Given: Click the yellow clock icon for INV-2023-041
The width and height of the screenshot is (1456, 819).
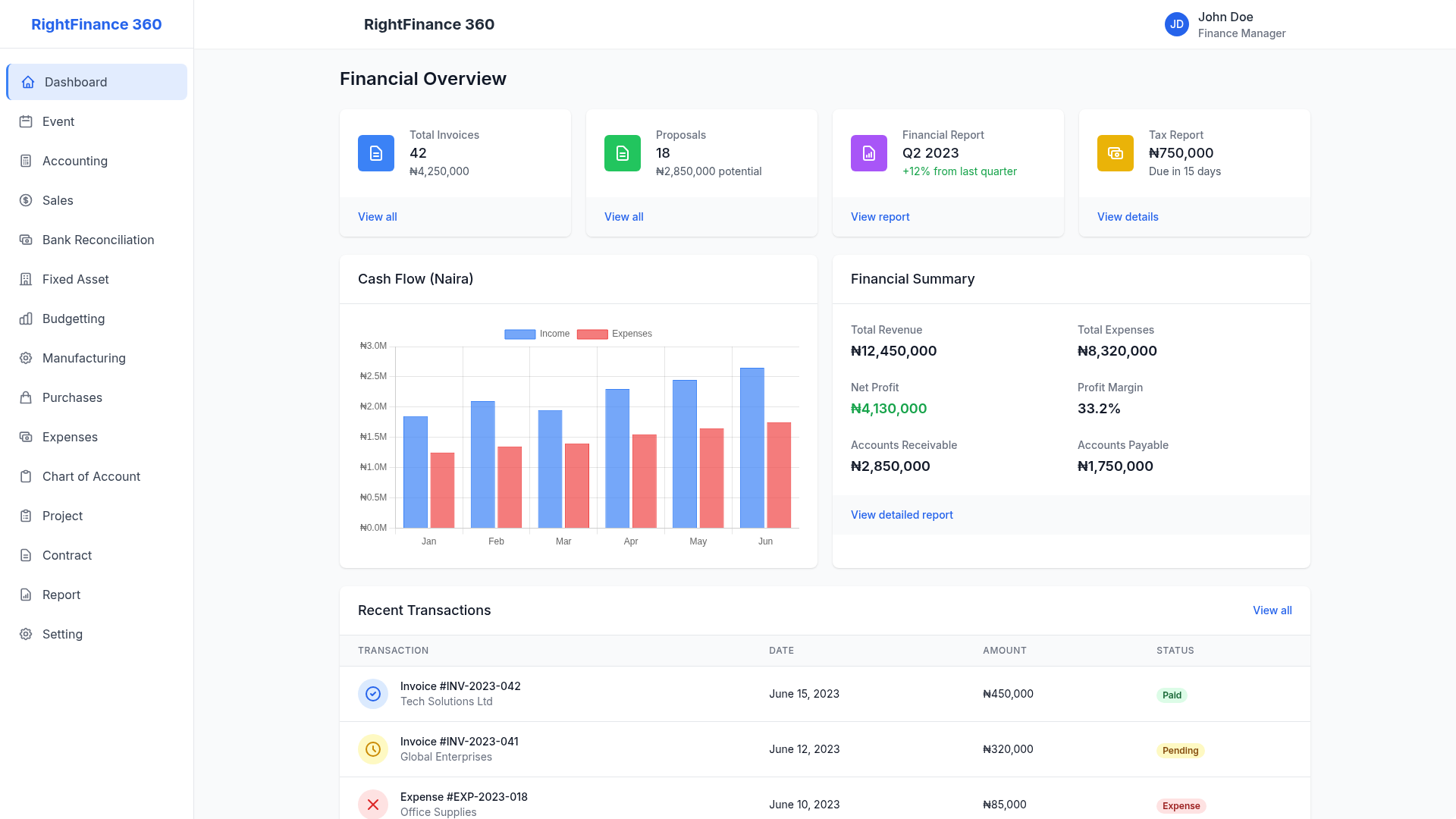Looking at the screenshot, I should point(373,749).
